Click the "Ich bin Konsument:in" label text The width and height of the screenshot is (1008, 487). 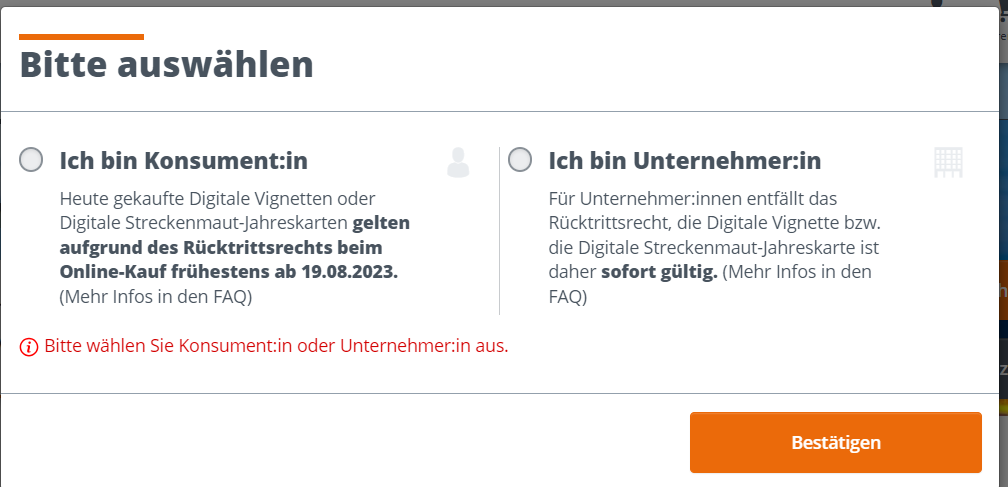pos(183,161)
